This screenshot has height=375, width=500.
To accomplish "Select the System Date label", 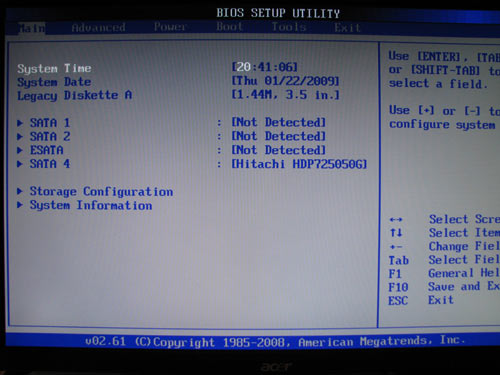I will [54, 82].
